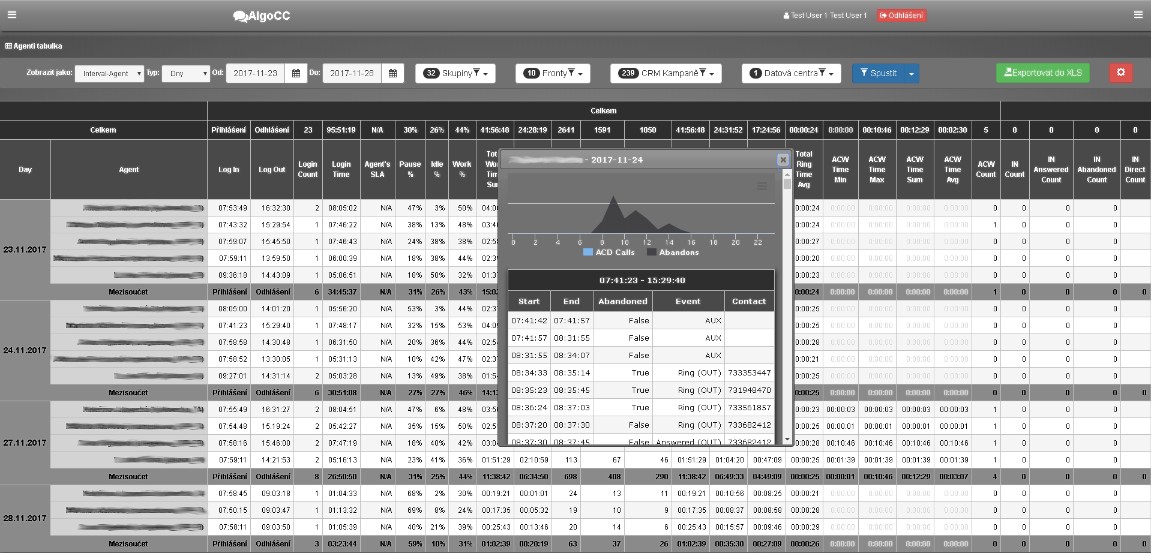Click the AlgoCC logo

click(x=260, y=15)
